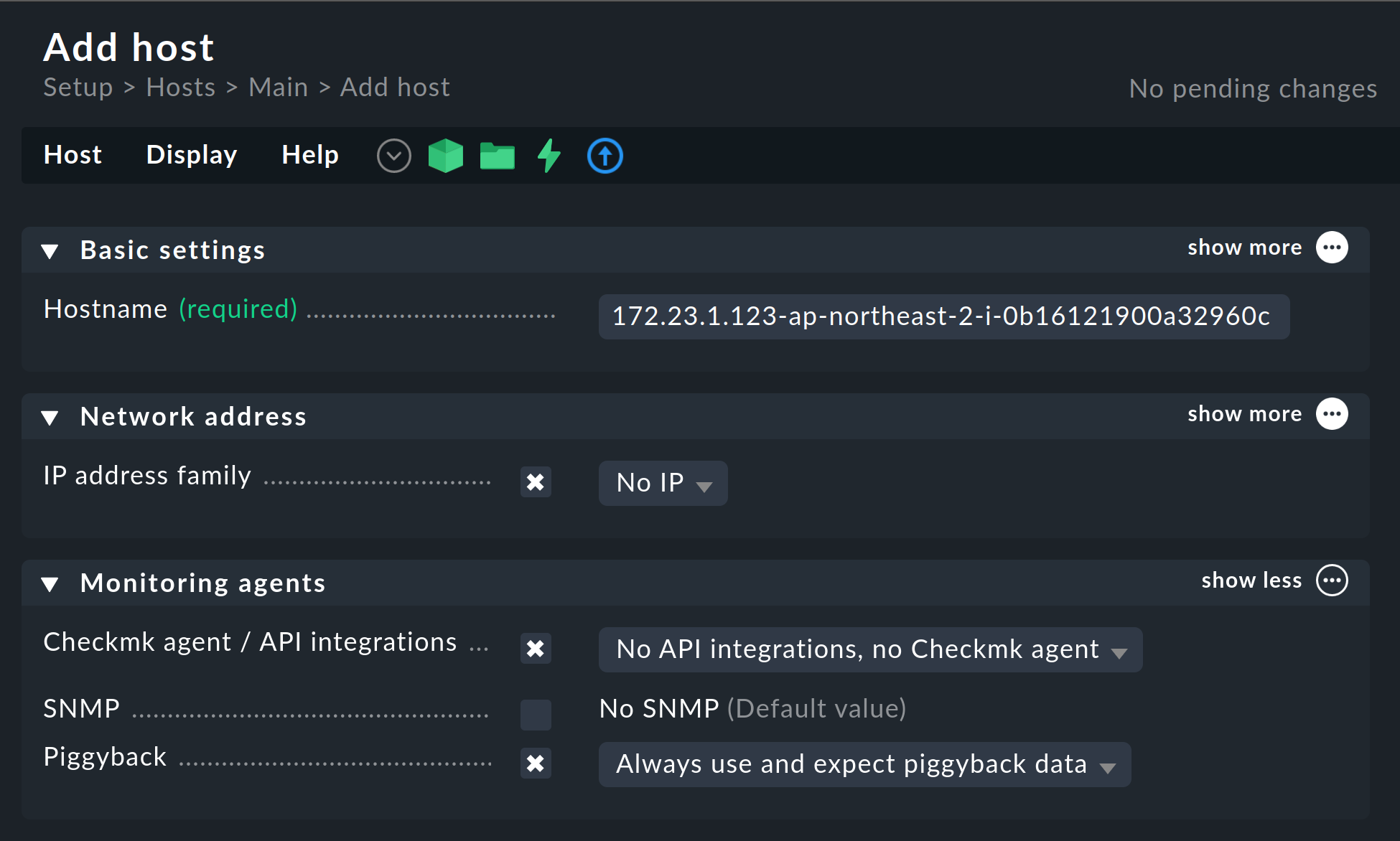Save and run connection tests via lightning icon

549,155
